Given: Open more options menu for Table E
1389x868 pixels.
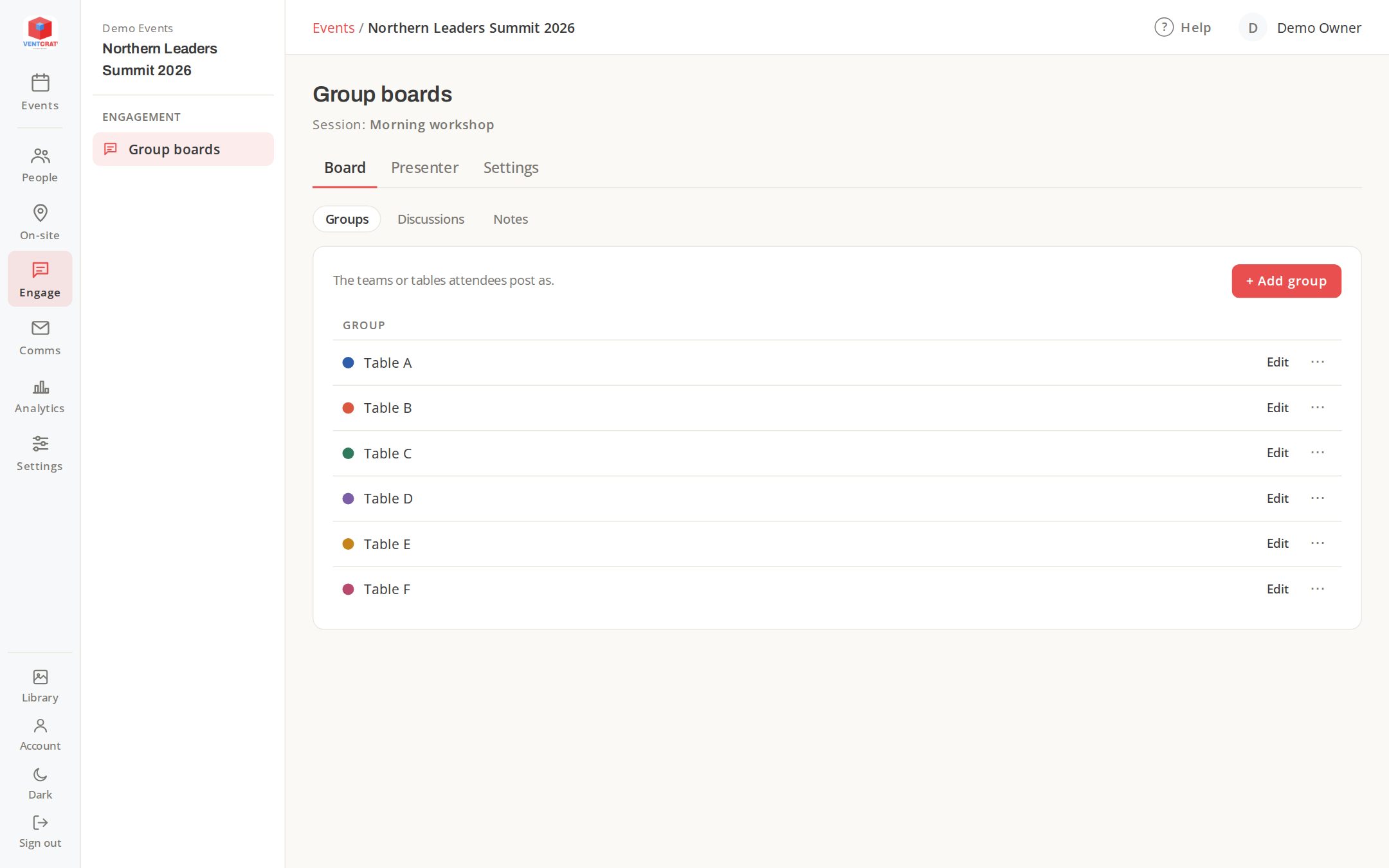Looking at the screenshot, I should click(x=1318, y=543).
